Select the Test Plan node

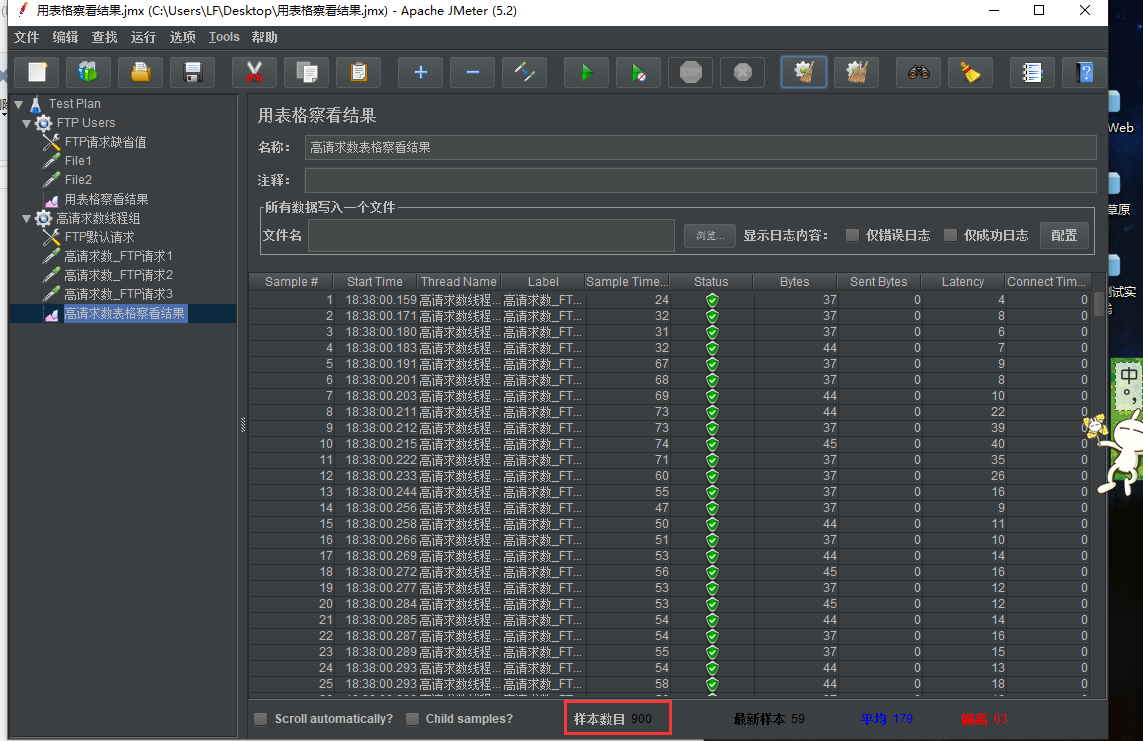(x=74, y=103)
